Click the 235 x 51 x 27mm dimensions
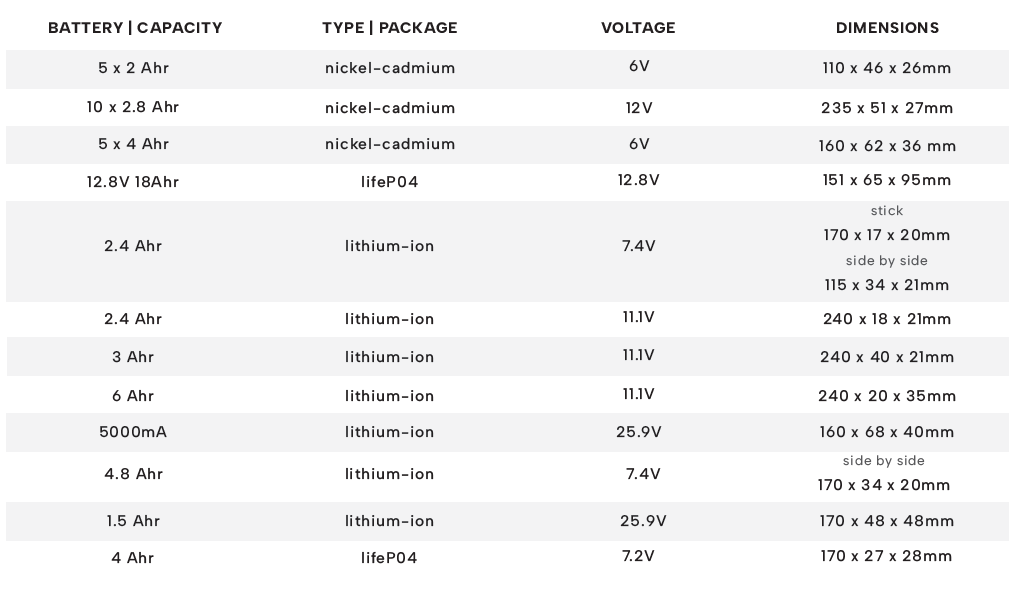This screenshot has width=1015, height=592. pyautogui.click(x=887, y=108)
